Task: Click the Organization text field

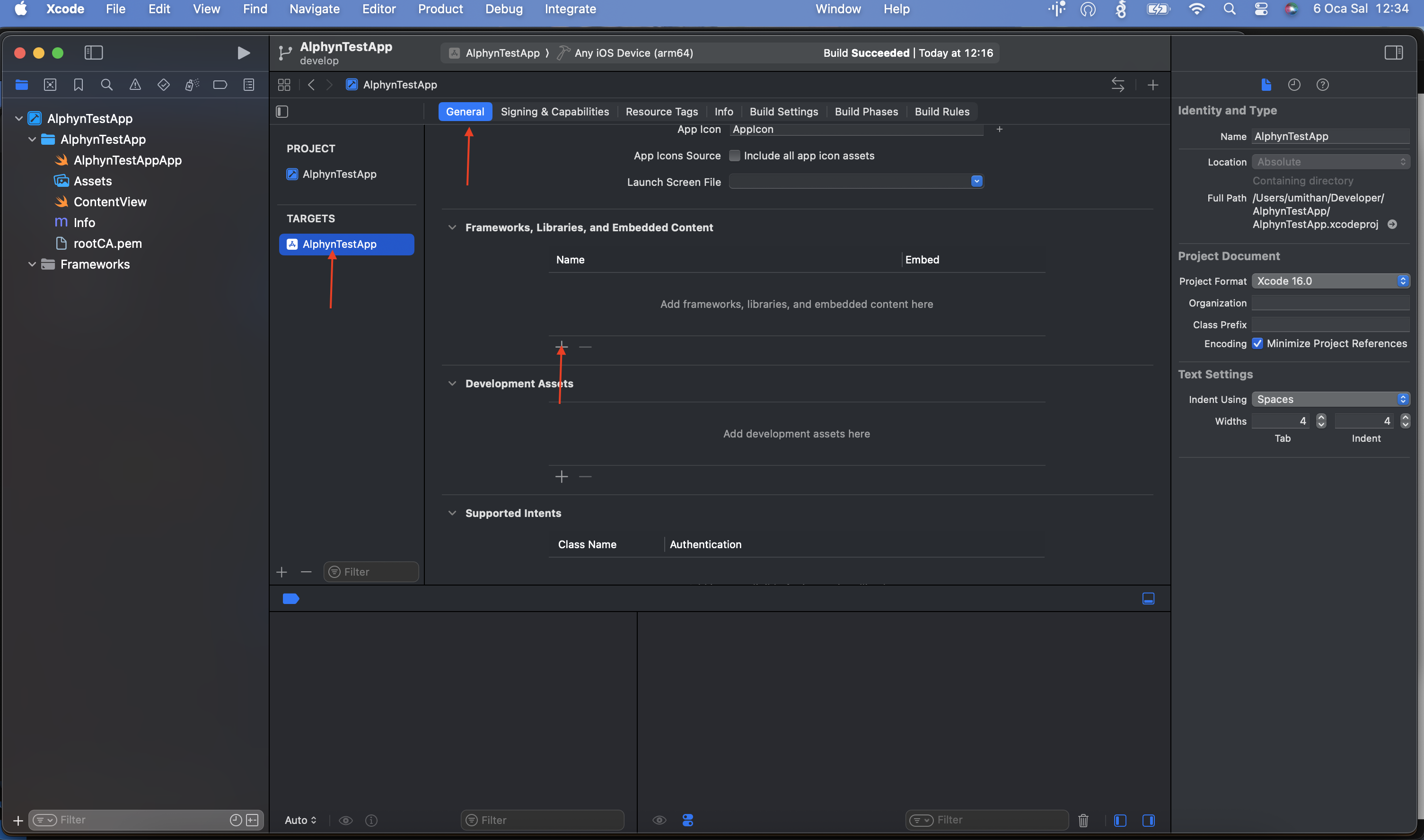Action: [1331, 303]
